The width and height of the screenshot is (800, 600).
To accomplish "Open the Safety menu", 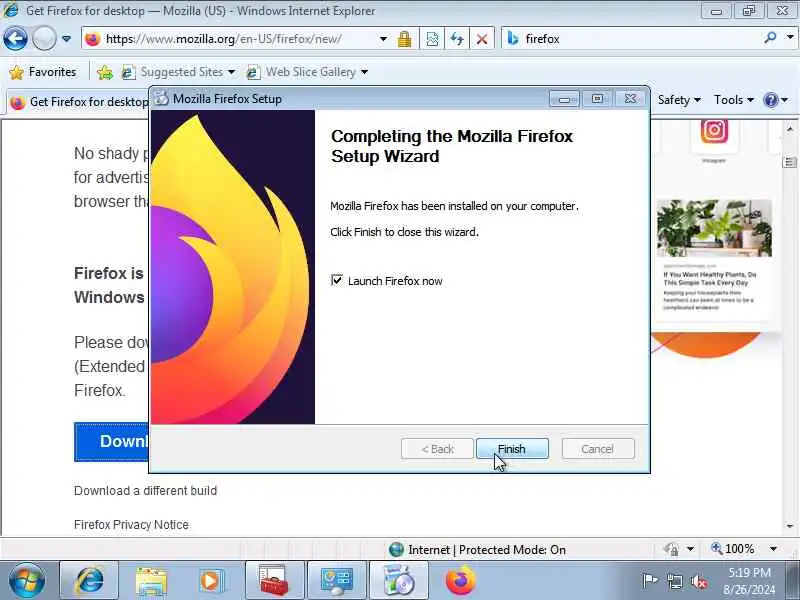I will 679,100.
